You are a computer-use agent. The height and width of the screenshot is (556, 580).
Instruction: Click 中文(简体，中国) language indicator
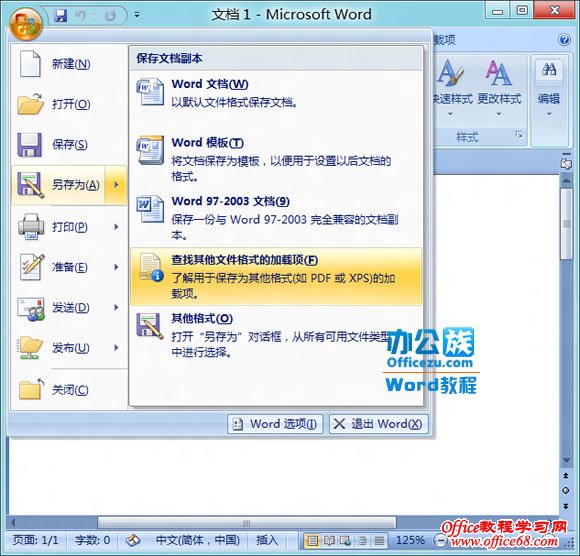point(198,540)
